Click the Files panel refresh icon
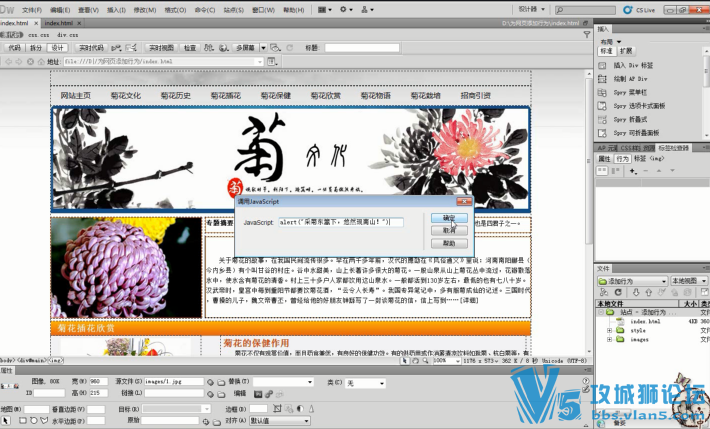The height and width of the screenshot is (429, 710). coord(618,293)
